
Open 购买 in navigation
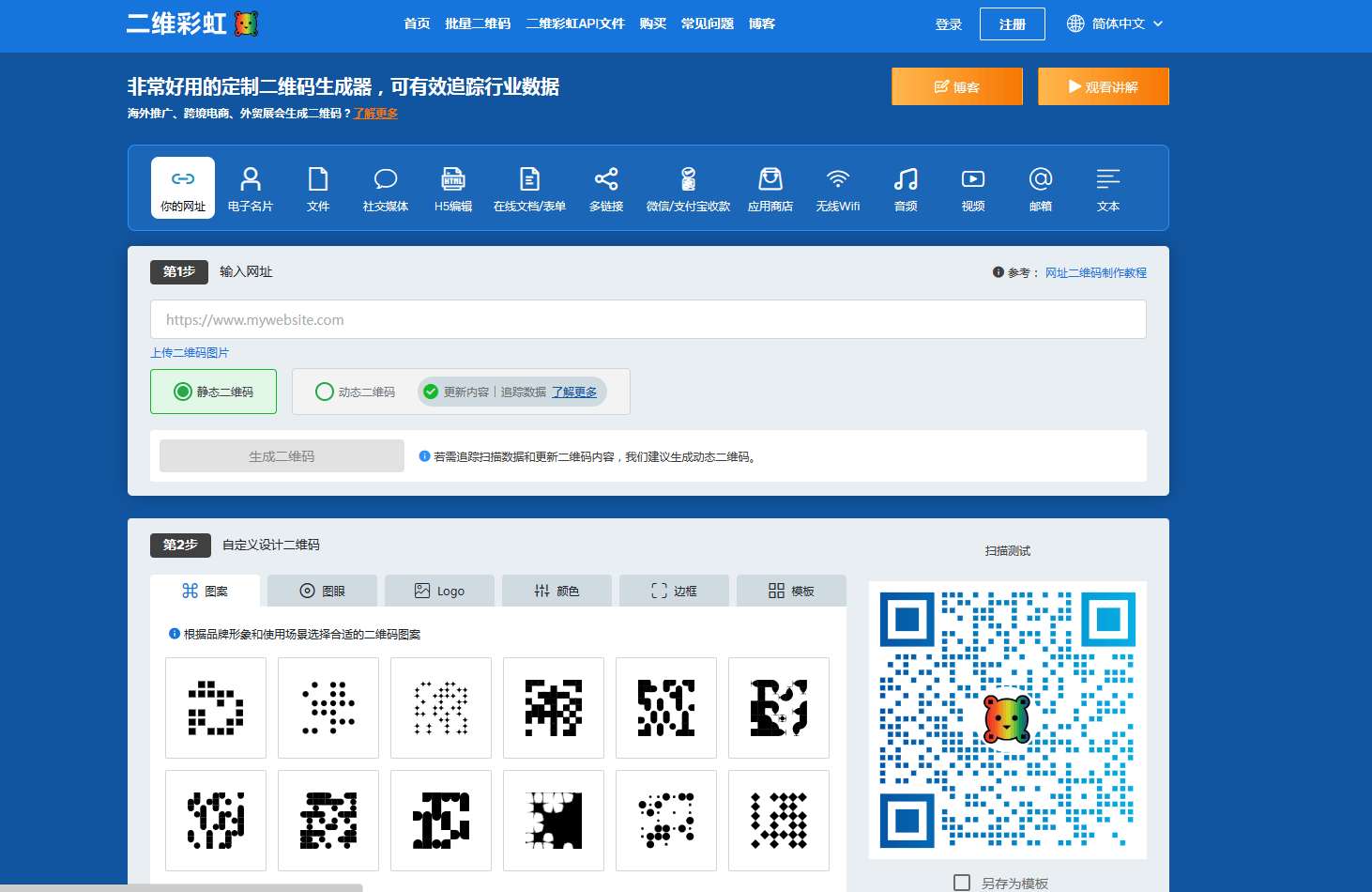(653, 23)
